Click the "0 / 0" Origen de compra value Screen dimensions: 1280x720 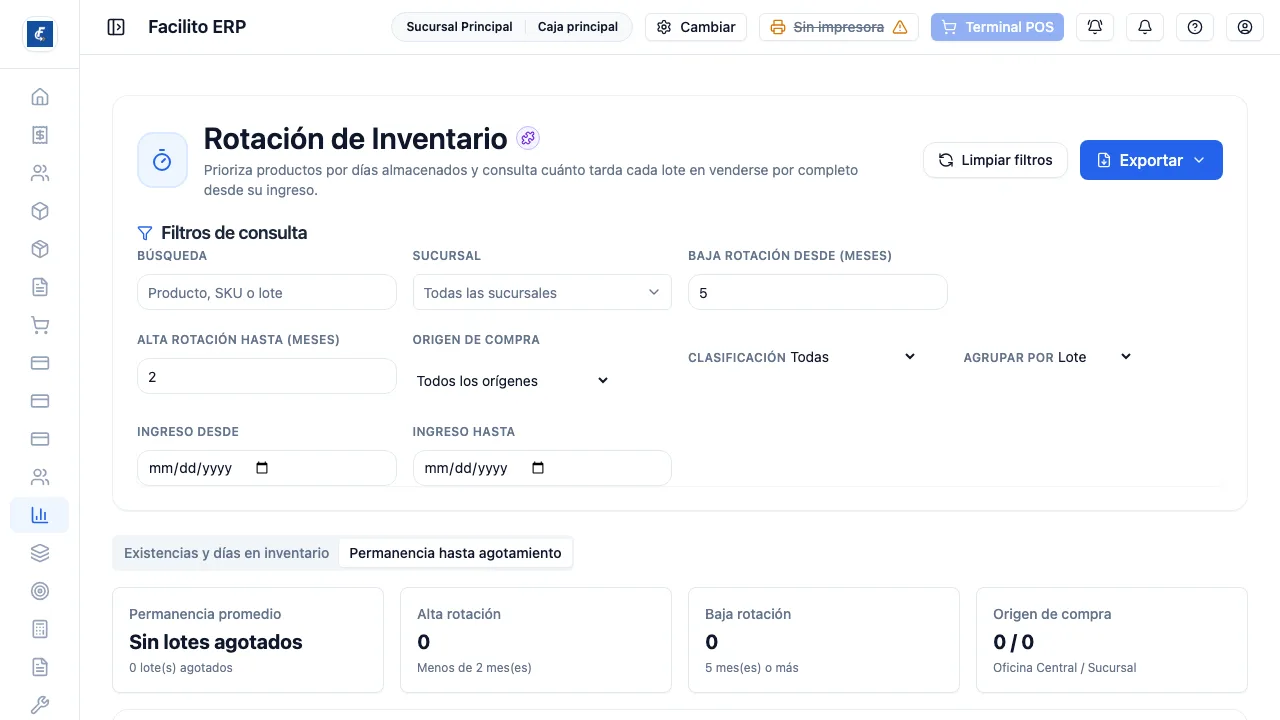[1014, 642]
